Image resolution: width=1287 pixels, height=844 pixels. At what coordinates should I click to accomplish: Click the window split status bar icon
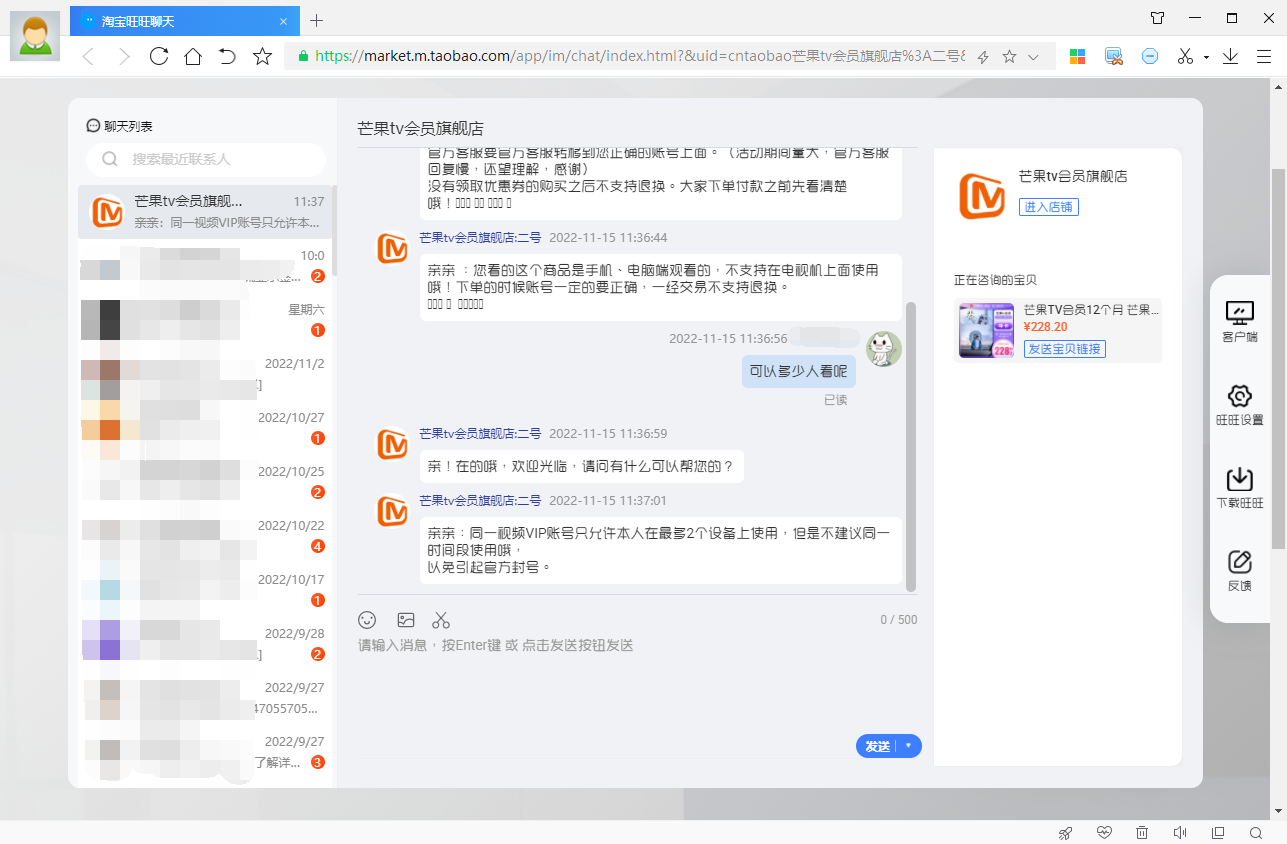click(x=1218, y=833)
